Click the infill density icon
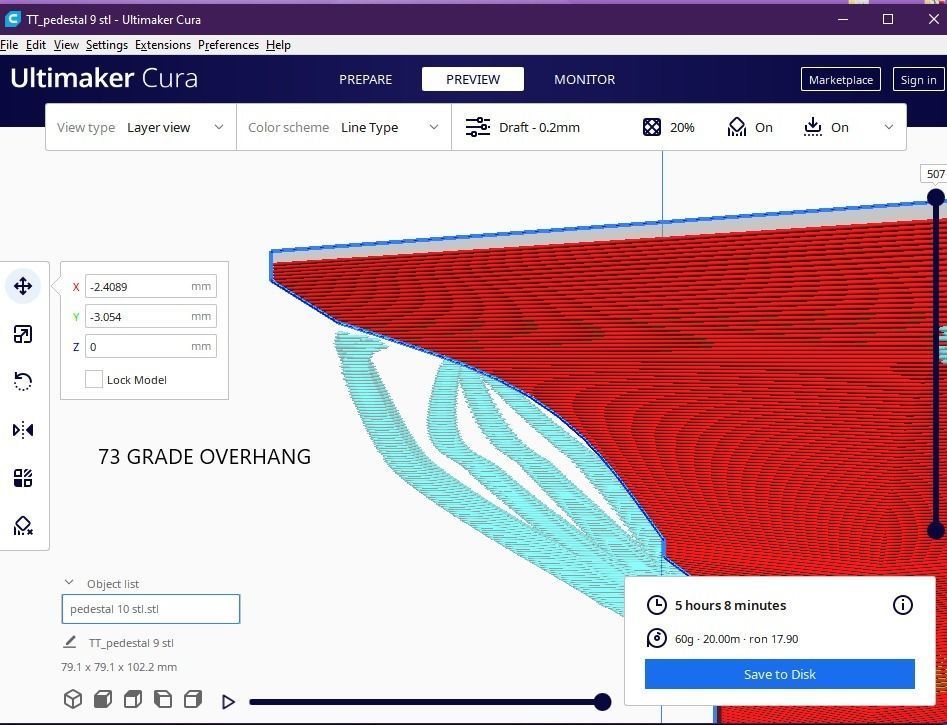947x725 pixels. pyautogui.click(x=652, y=127)
